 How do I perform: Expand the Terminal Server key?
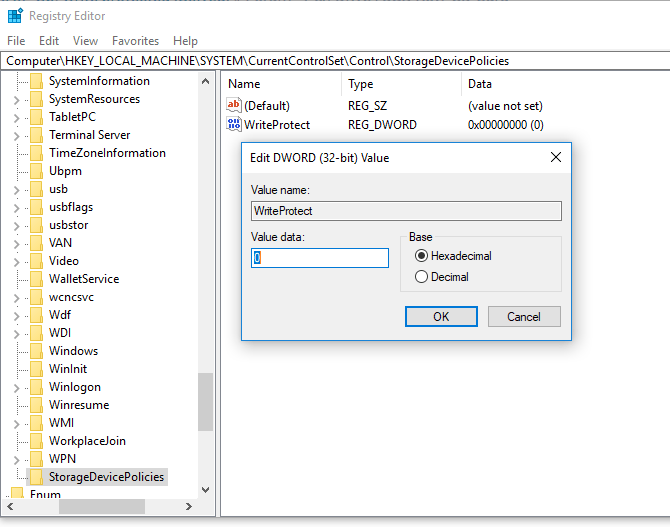click(x=16, y=136)
